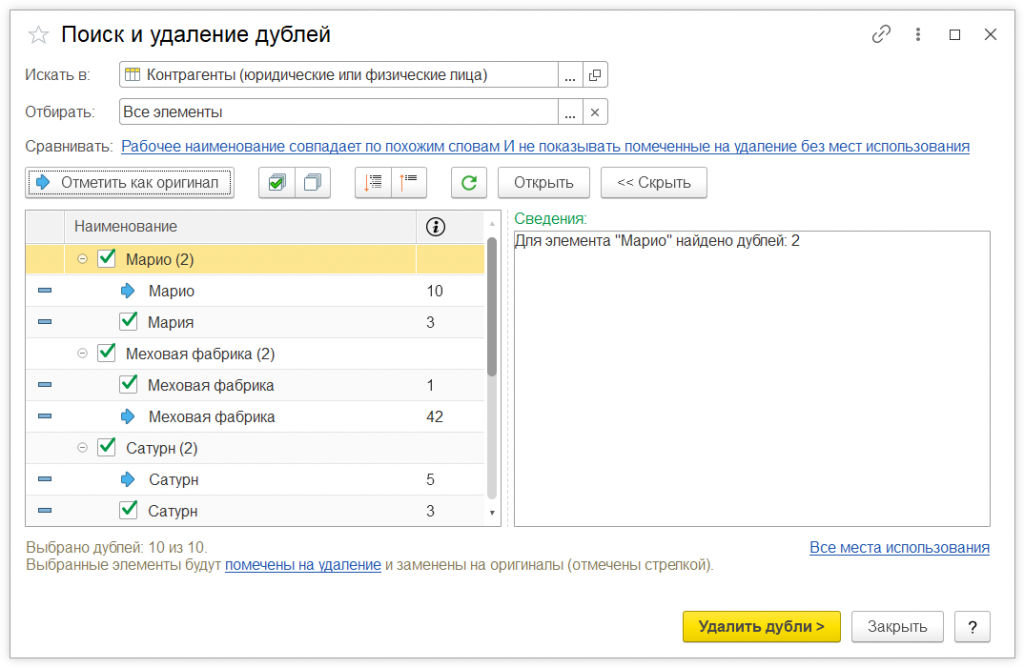Click the get link chain icon
This screenshot has width=1024, height=668.
(881, 34)
